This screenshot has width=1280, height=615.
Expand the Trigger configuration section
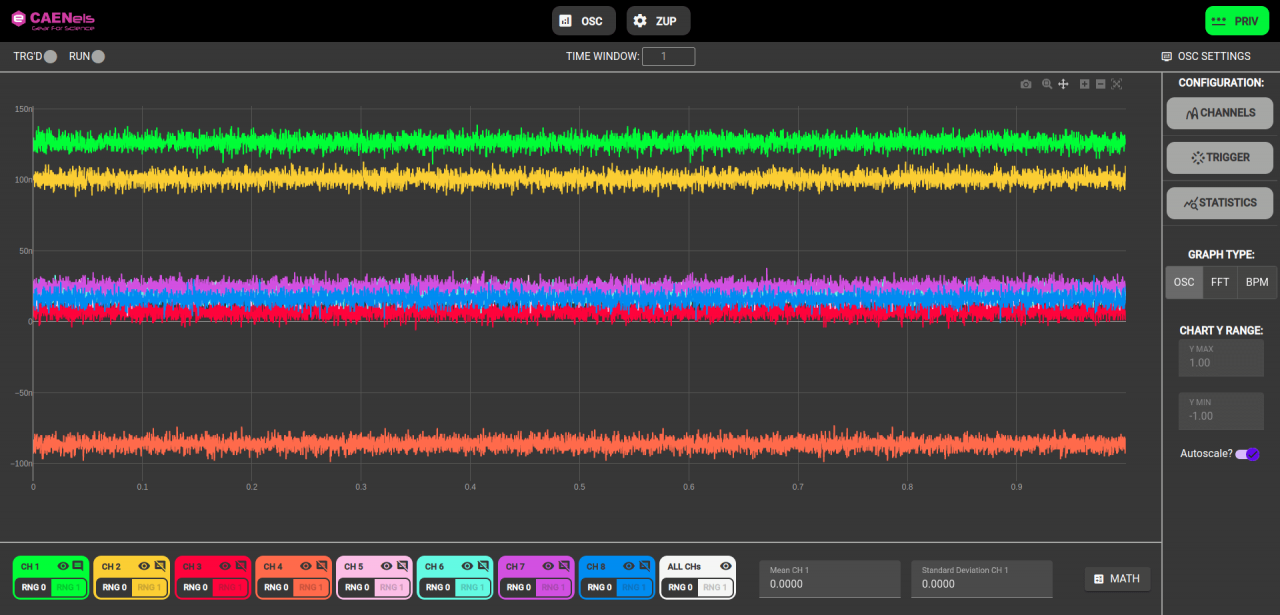1220,158
